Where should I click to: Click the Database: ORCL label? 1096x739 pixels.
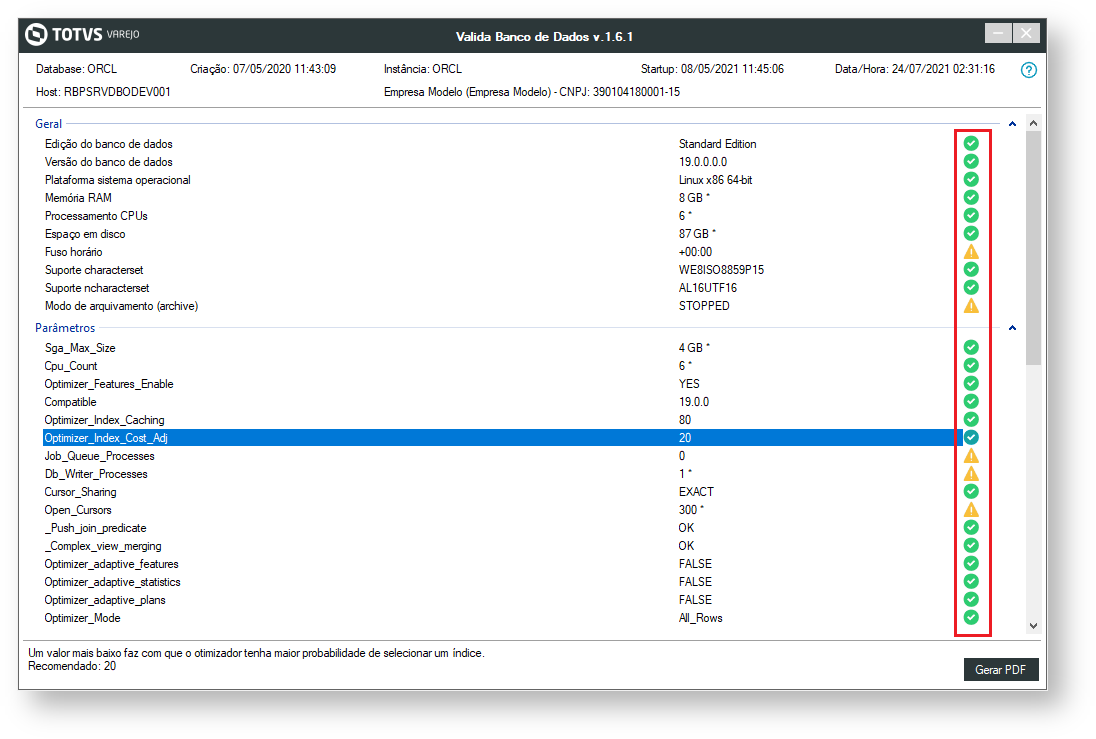click(x=76, y=69)
